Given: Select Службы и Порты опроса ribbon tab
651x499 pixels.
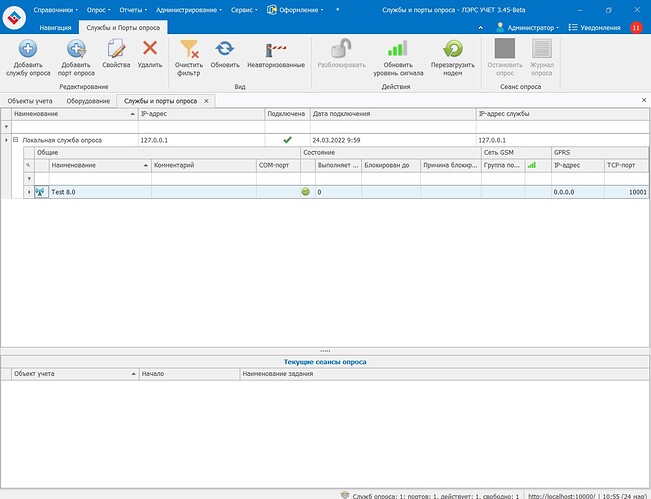Looking at the screenshot, I should pyautogui.click(x=123, y=27).
